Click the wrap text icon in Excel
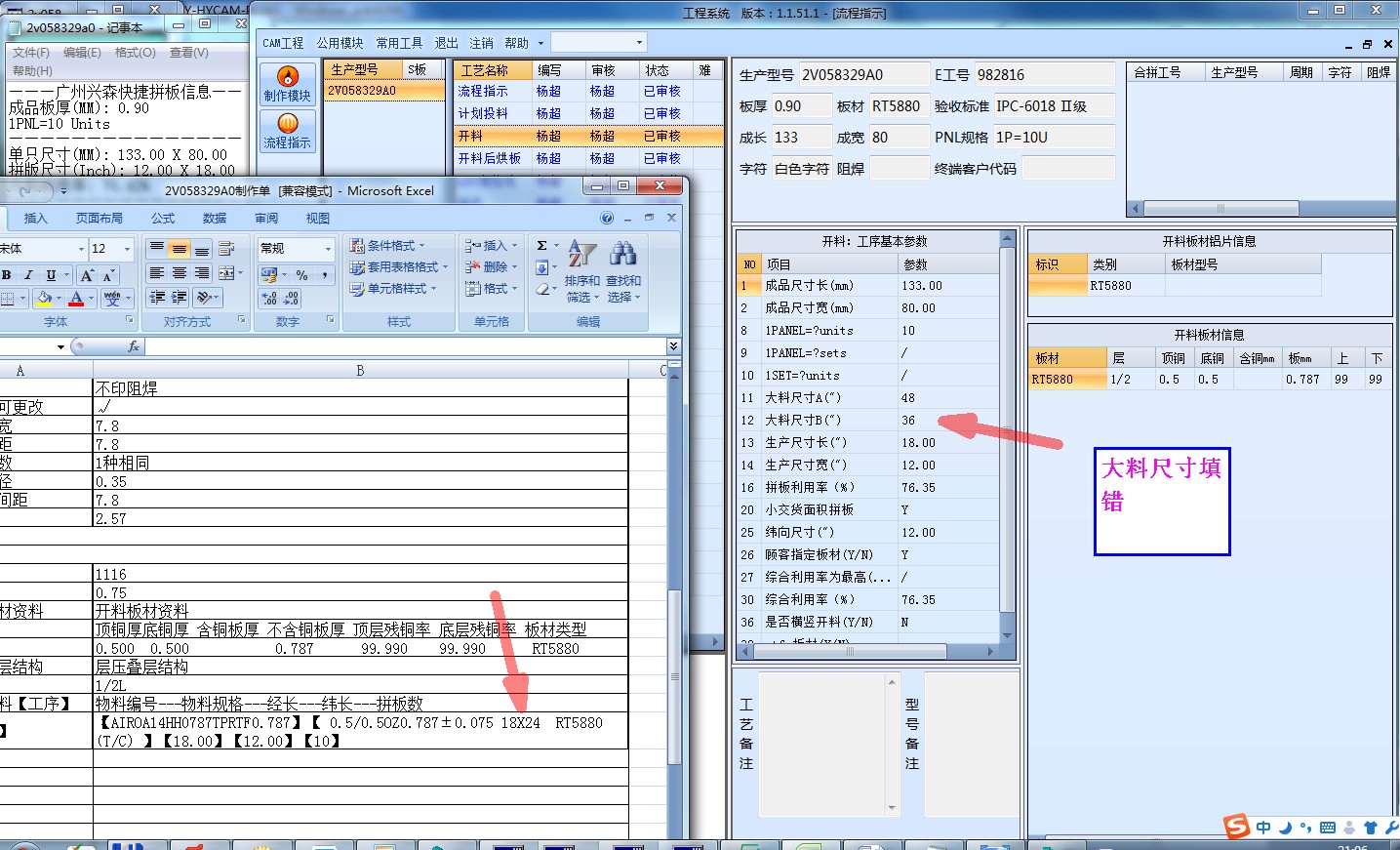 pos(227,249)
